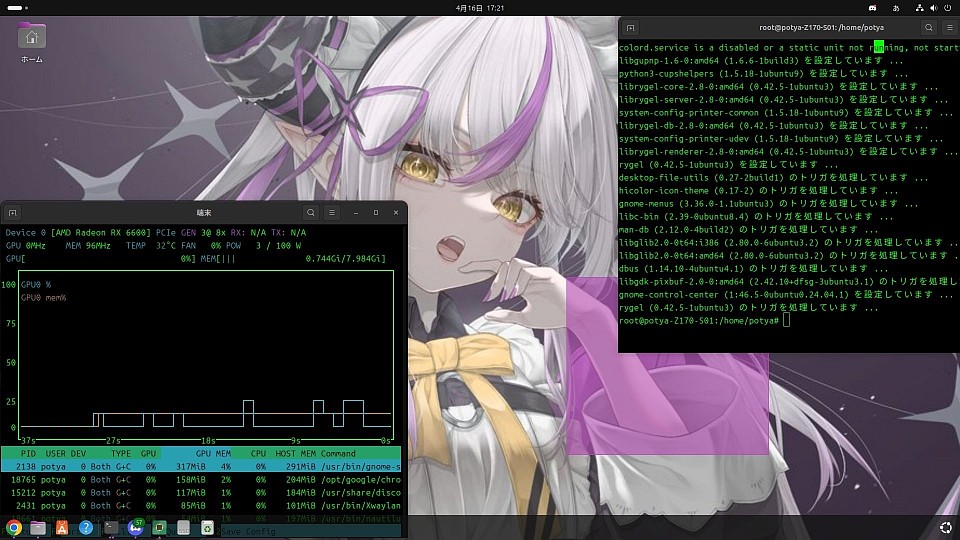The width and height of the screenshot is (960, 540).
Task: Open new tab in the 端末 terminal window
Action: point(12,212)
